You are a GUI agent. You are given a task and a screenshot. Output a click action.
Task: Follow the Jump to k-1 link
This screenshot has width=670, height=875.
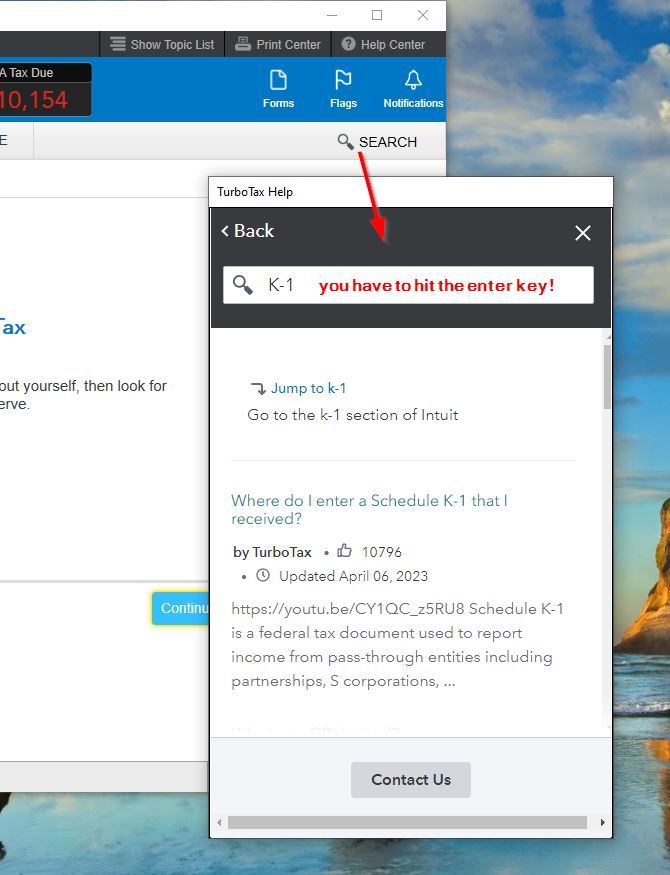click(308, 388)
